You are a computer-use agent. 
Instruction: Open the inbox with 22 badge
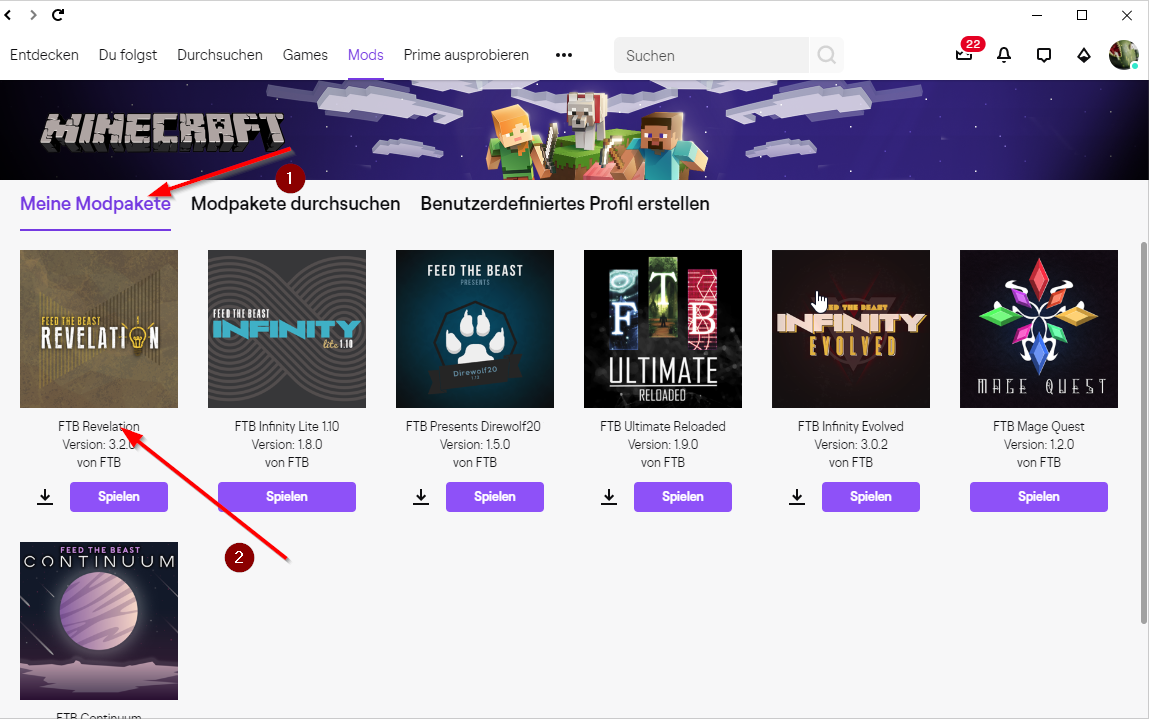click(966, 54)
